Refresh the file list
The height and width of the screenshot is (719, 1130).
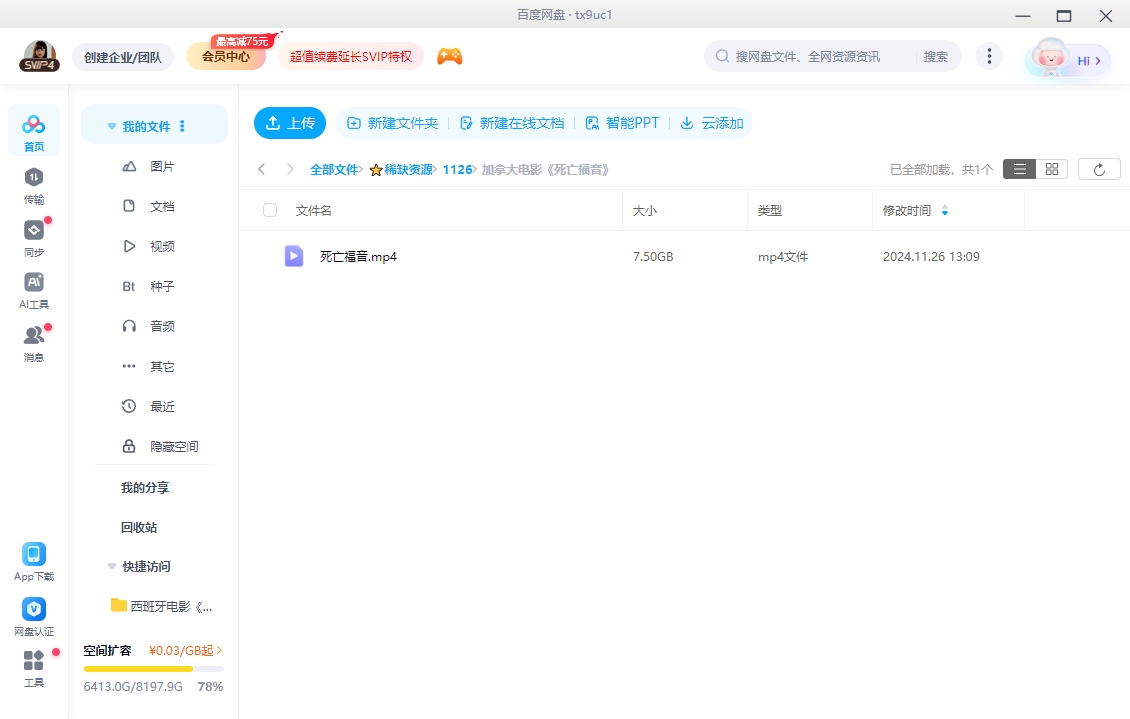point(1099,168)
